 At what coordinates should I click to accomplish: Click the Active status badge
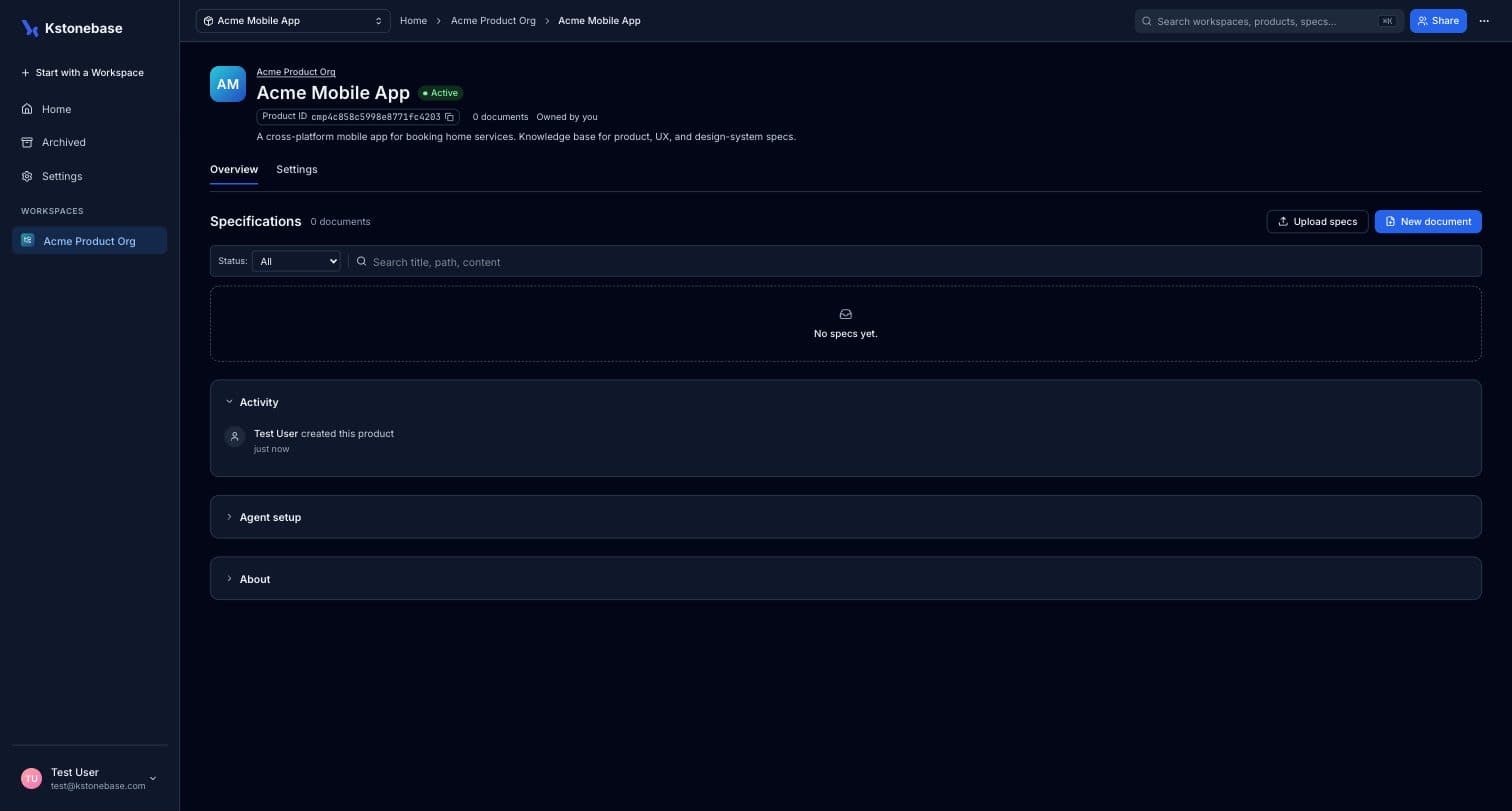pos(440,93)
